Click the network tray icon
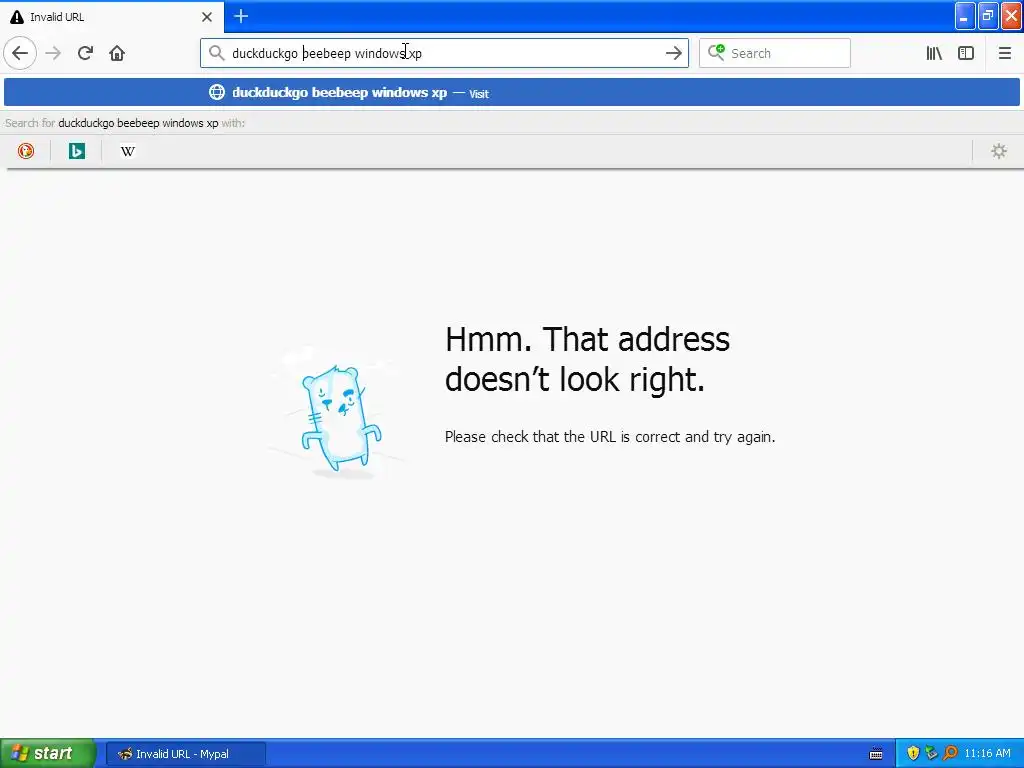 [x=931, y=754]
